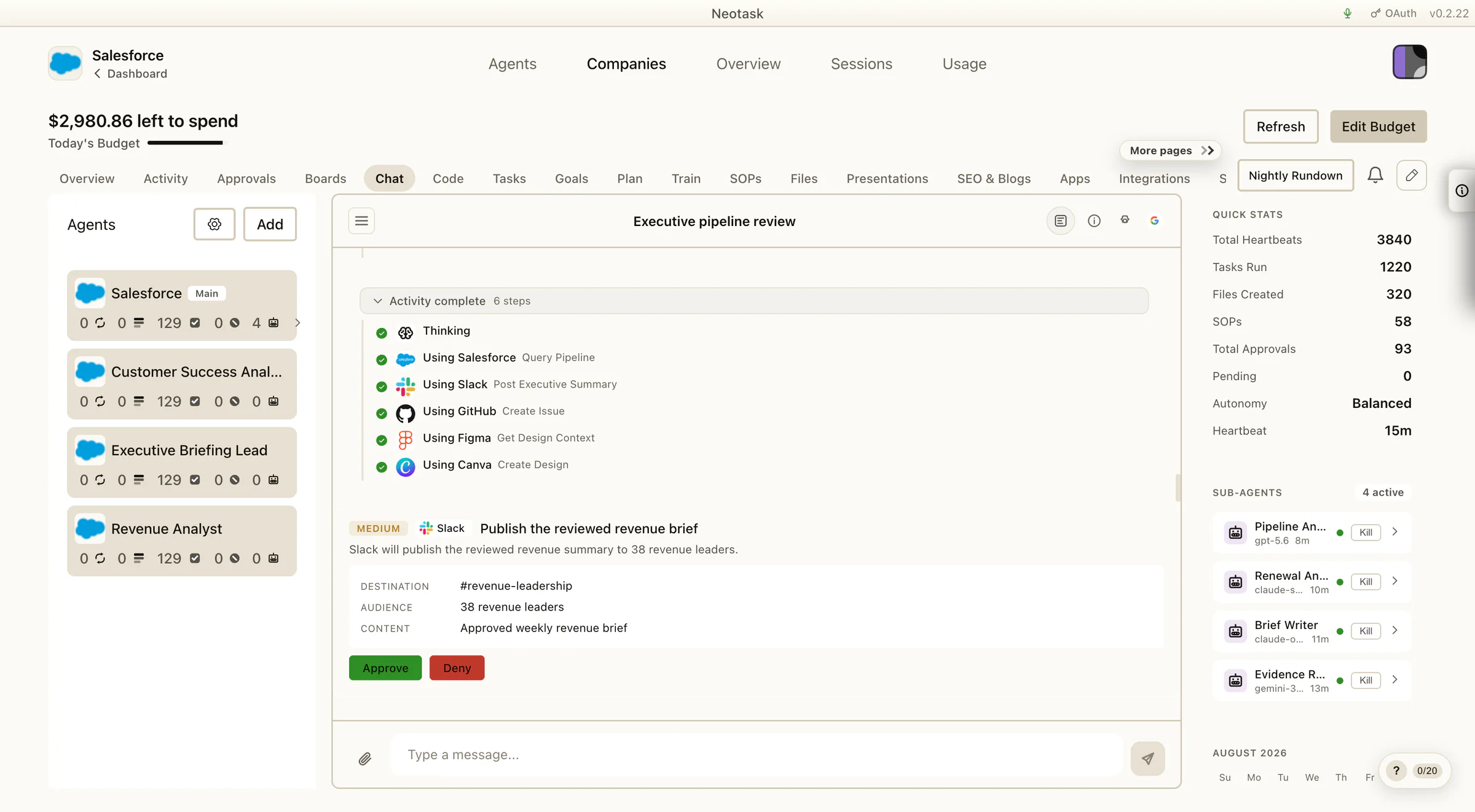Open Evidence R... sub-agent details chevron
The height and width of the screenshot is (812, 1475).
(x=1395, y=679)
